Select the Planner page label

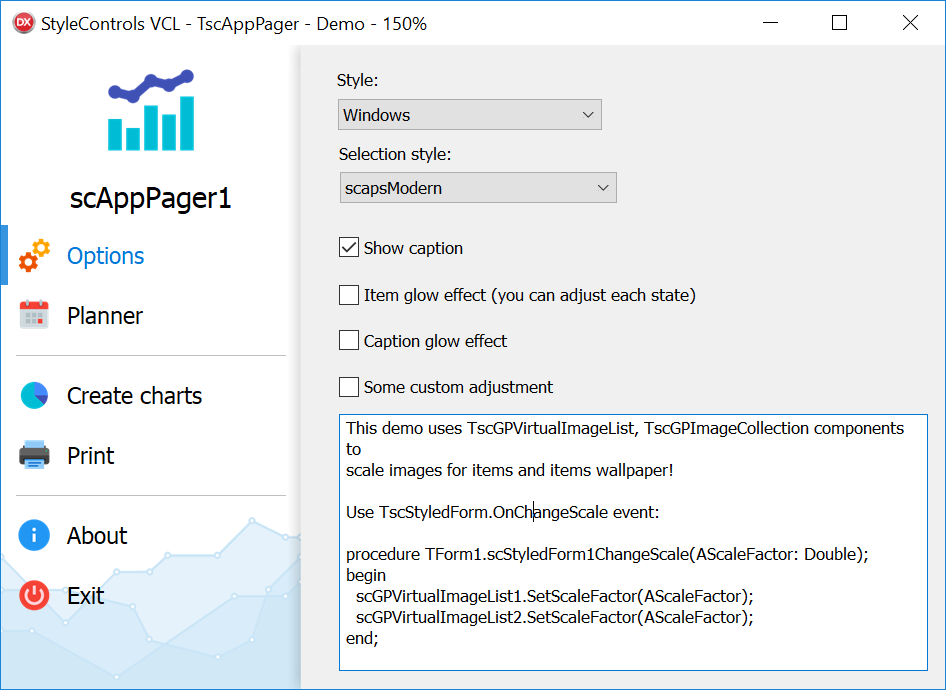pyautogui.click(x=105, y=315)
